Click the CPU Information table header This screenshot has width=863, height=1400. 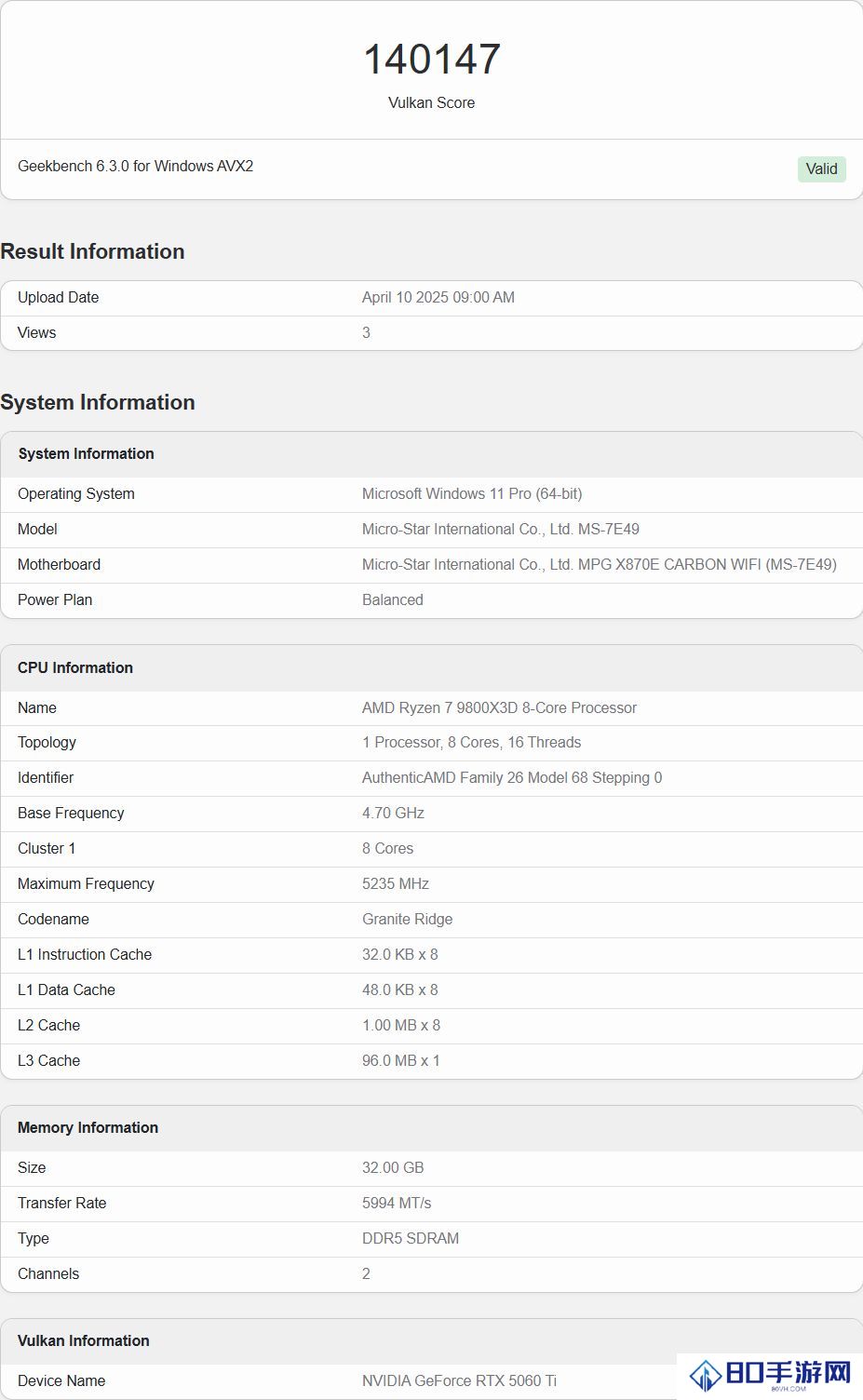point(75,667)
